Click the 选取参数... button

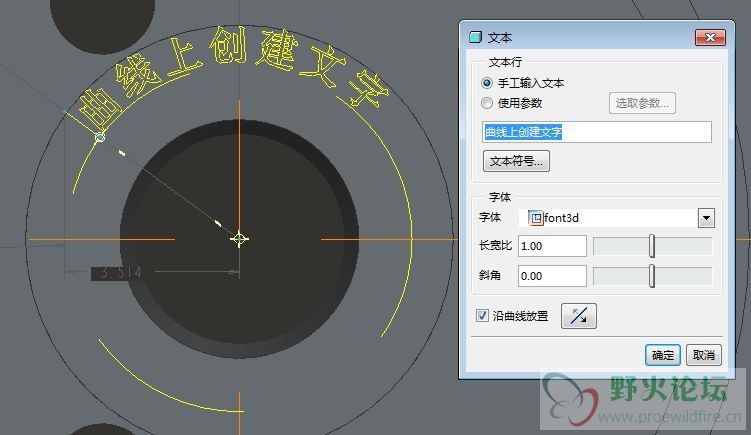642,103
